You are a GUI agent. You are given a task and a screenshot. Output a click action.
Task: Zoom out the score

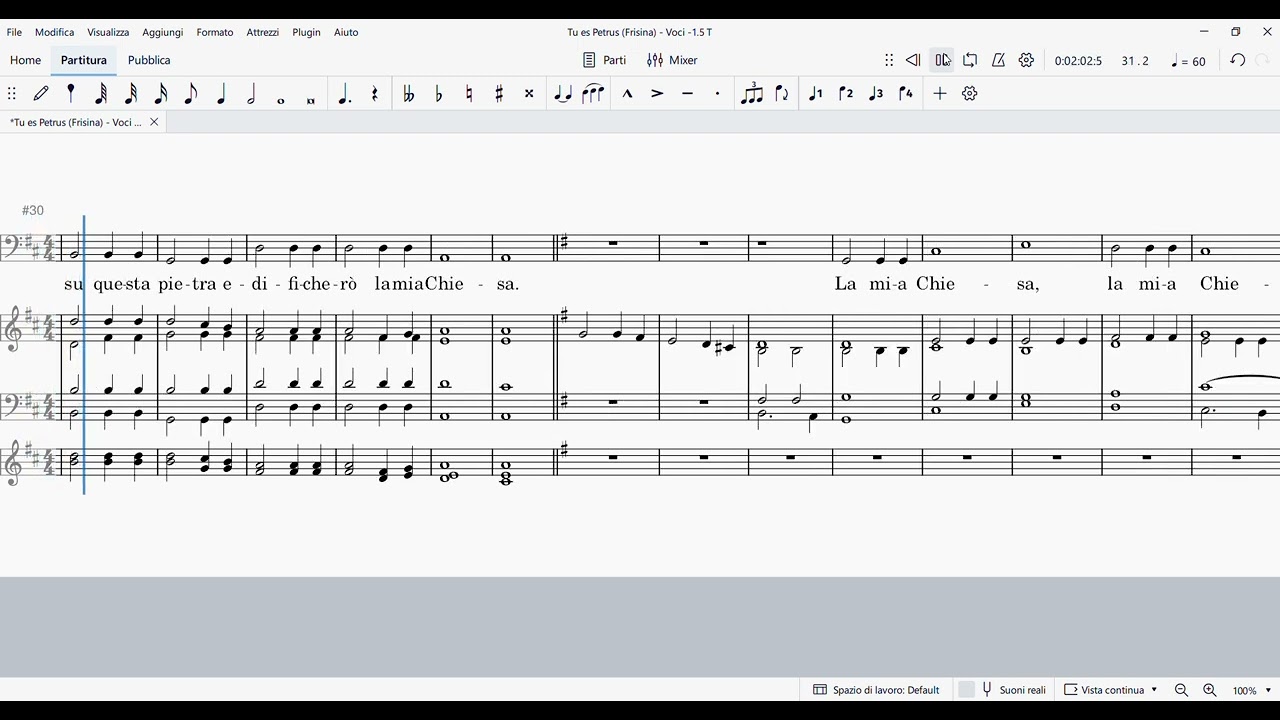pos(1181,690)
